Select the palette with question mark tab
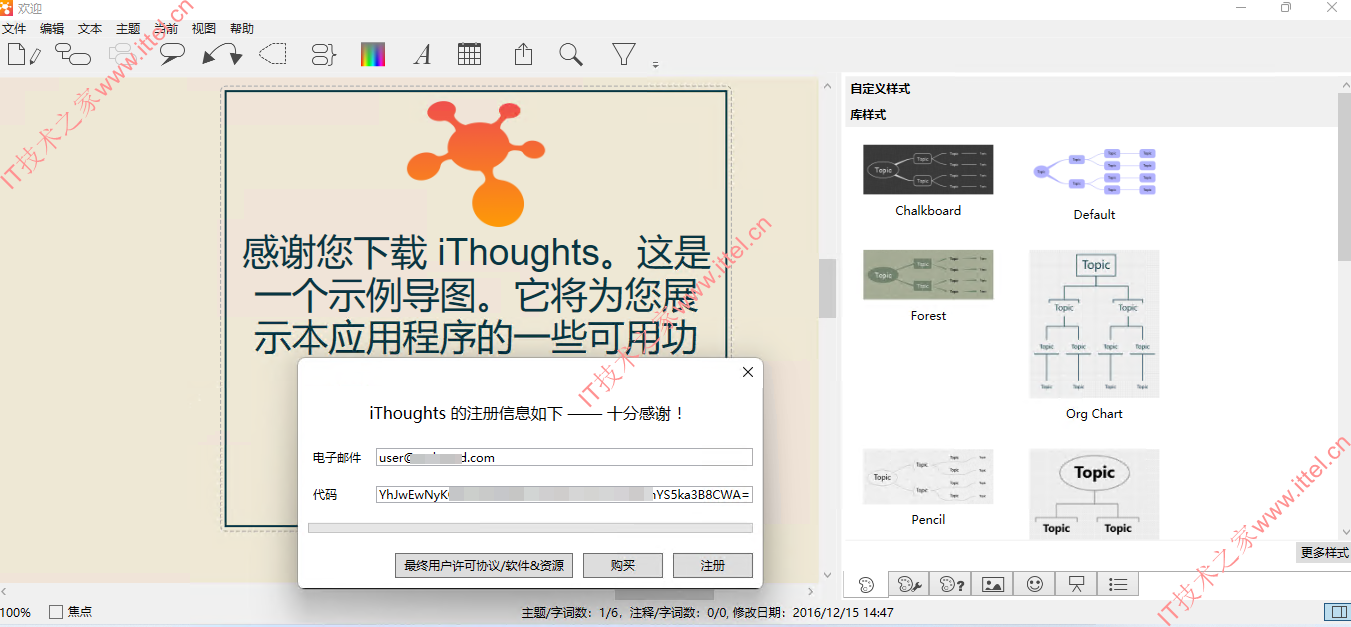The width and height of the screenshot is (1351, 627). [x=950, y=584]
